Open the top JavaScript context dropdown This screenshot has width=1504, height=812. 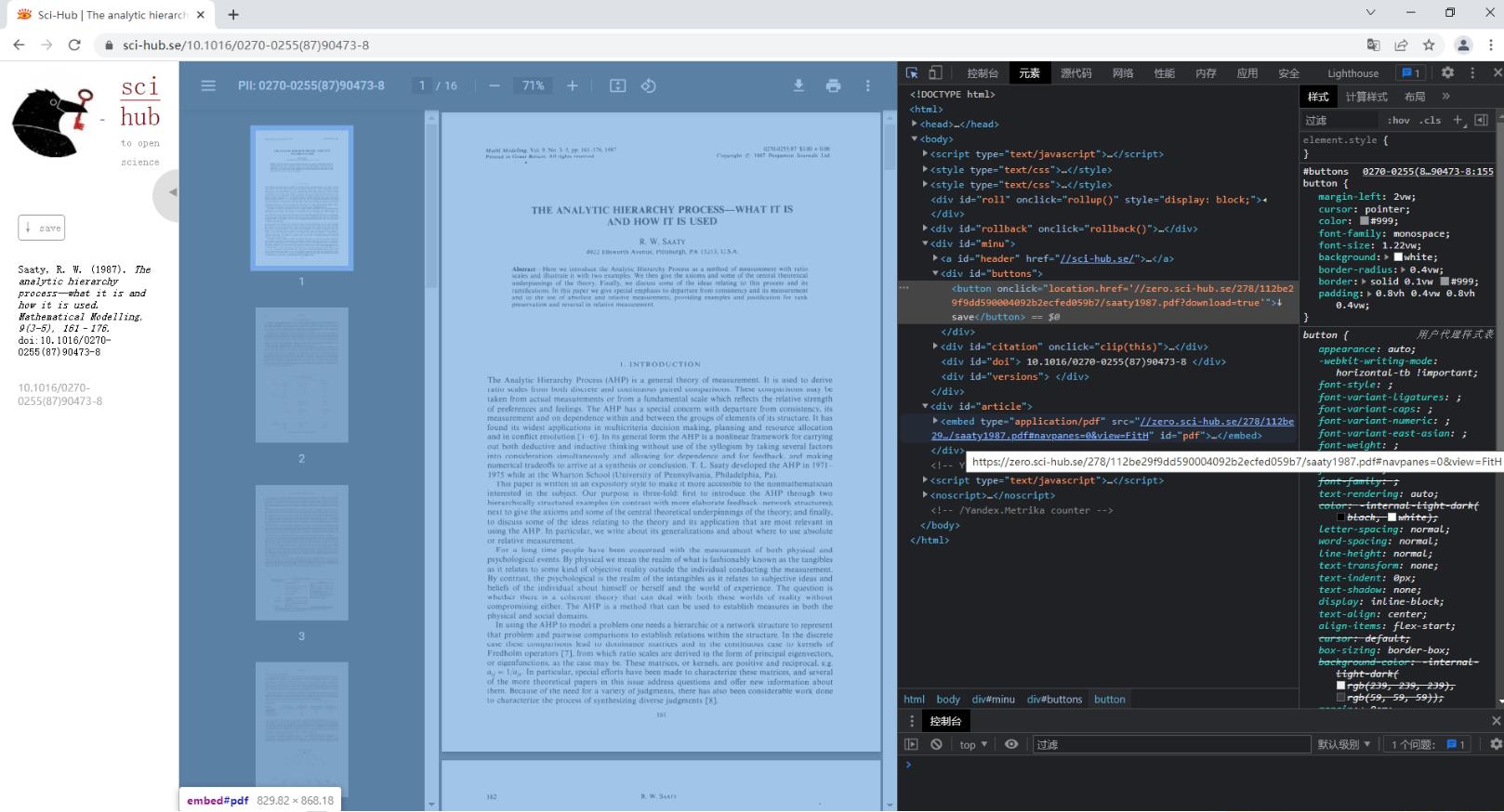tap(973, 744)
